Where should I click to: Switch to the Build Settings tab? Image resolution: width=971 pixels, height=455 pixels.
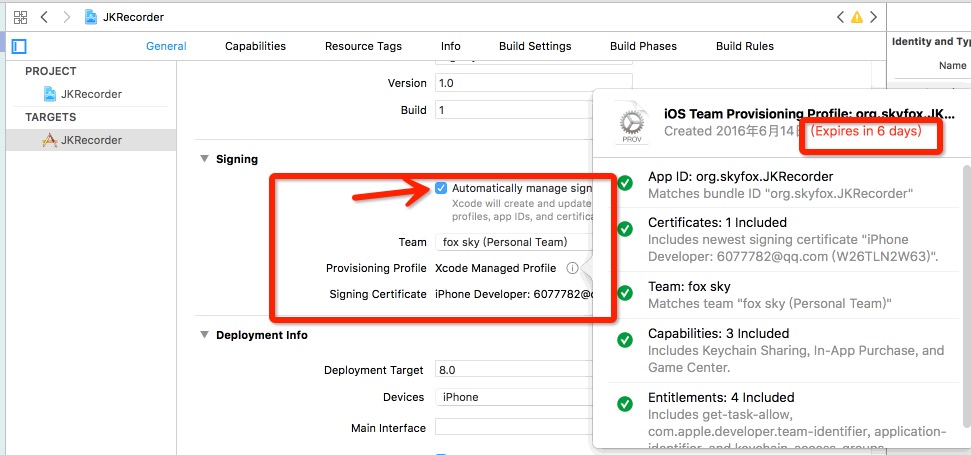(x=535, y=46)
